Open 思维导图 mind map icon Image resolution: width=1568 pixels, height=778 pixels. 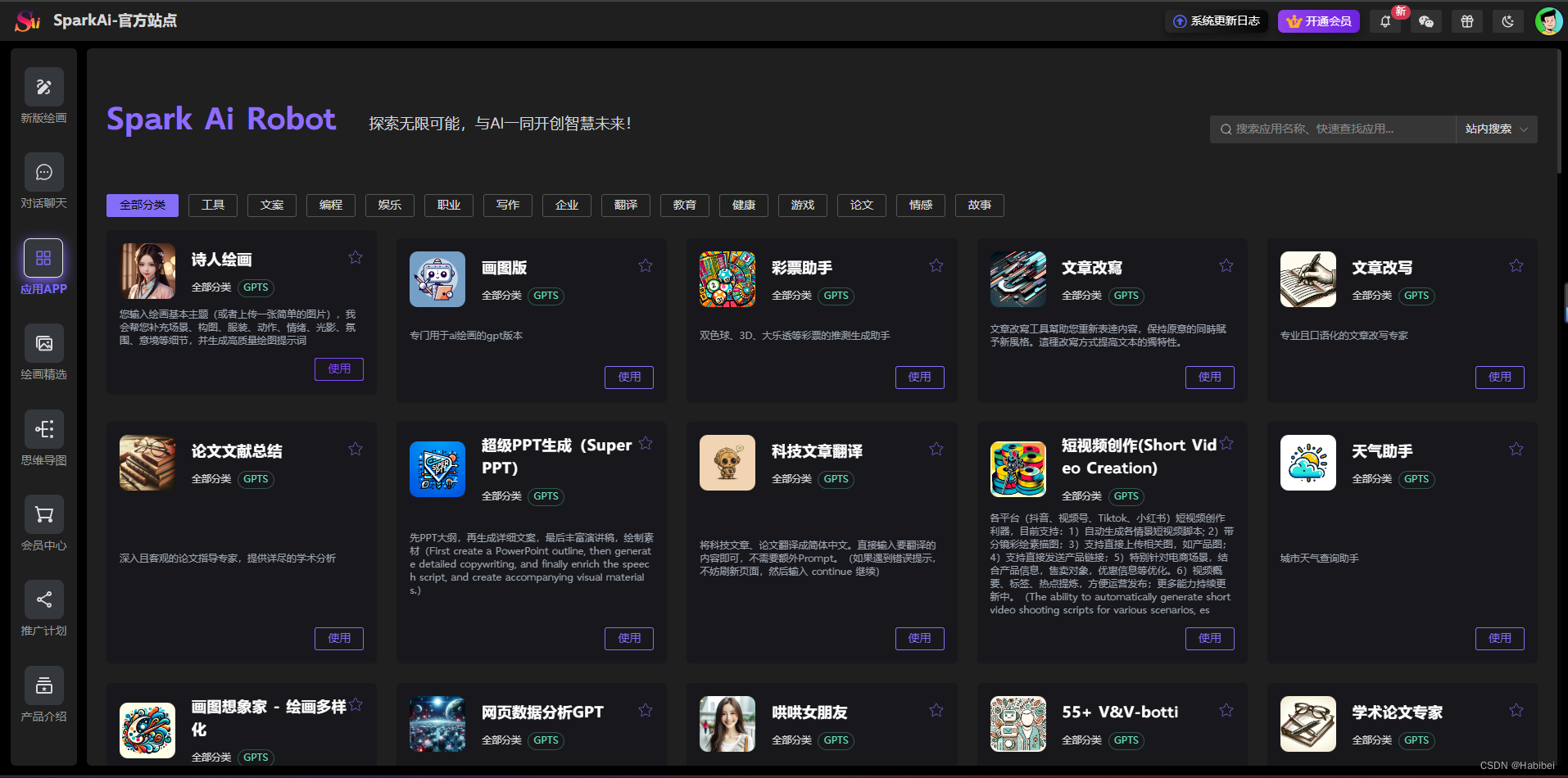[x=44, y=429]
